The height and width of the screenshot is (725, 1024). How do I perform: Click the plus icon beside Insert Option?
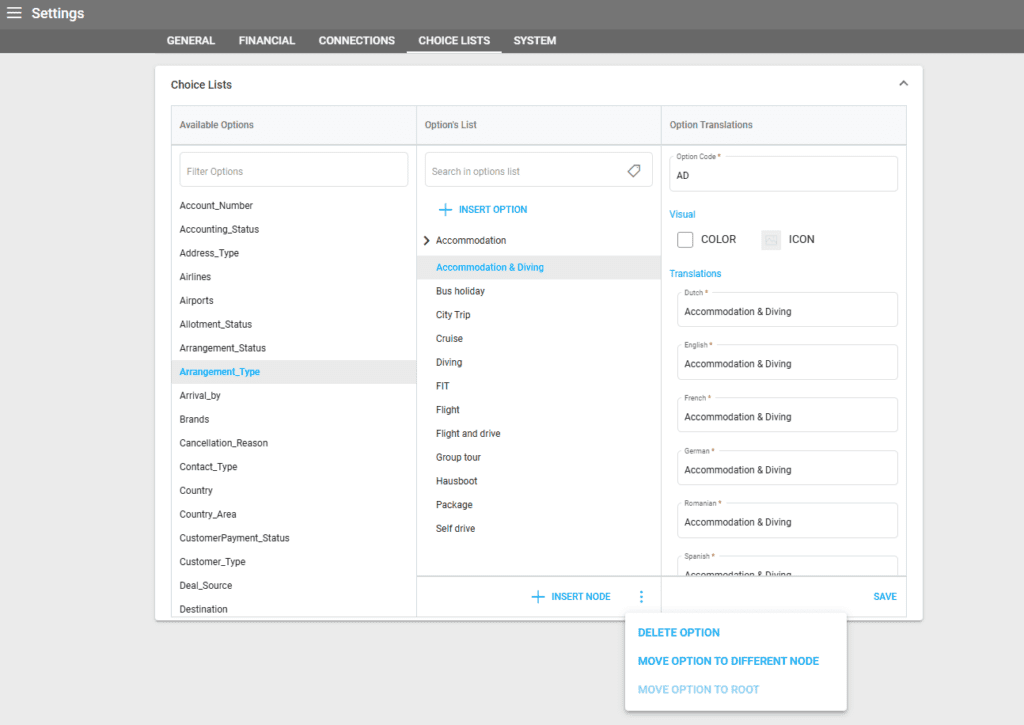[445, 210]
